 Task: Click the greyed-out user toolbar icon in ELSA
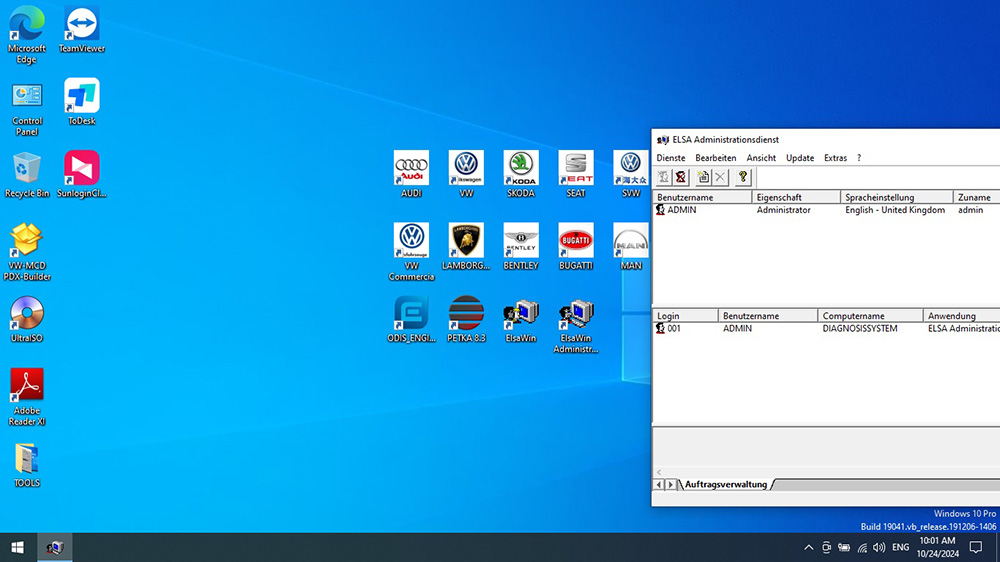[x=663, y=177]
